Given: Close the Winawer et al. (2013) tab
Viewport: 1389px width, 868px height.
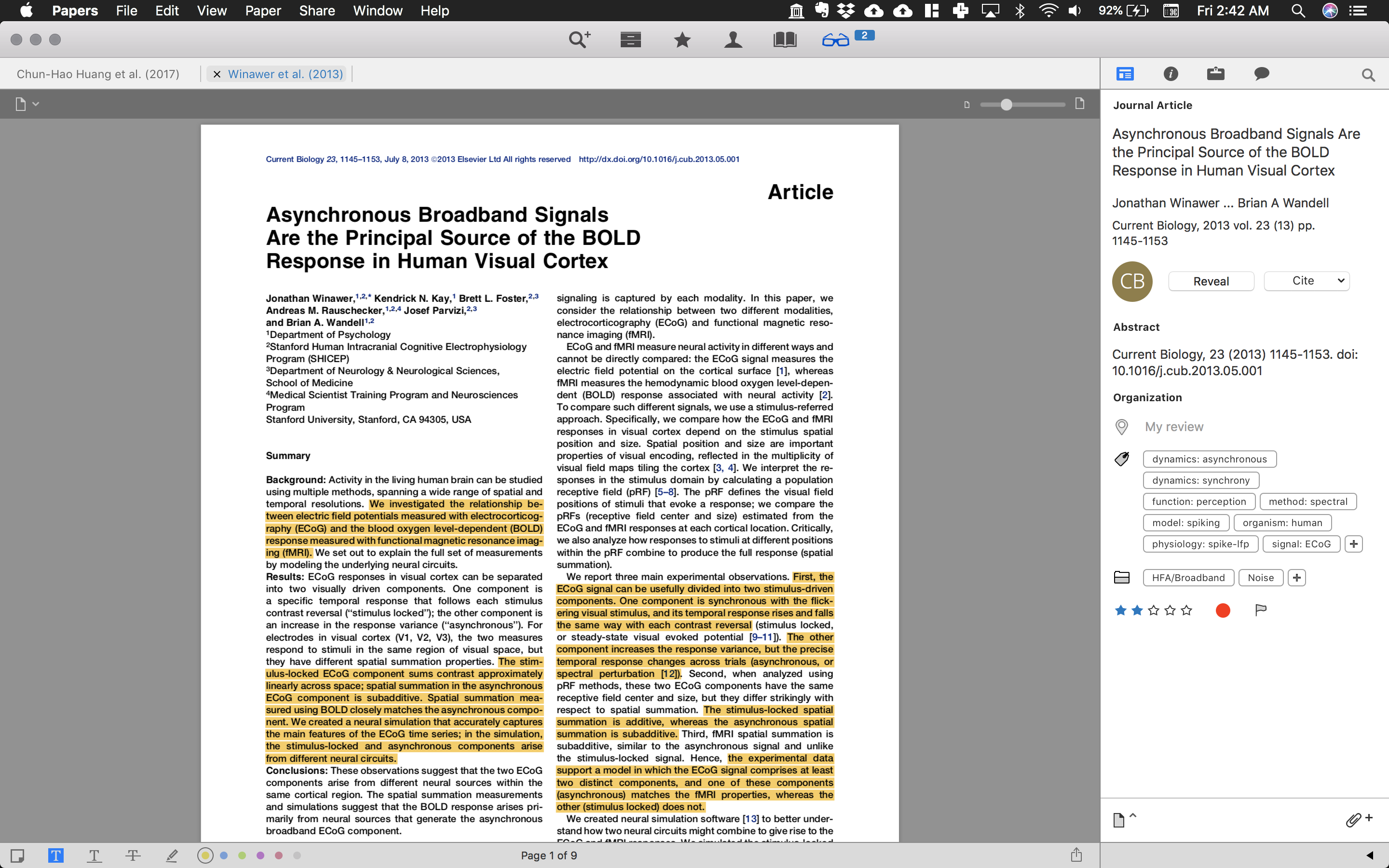Looking at the screenshot, I should click(x=217, y=74).
